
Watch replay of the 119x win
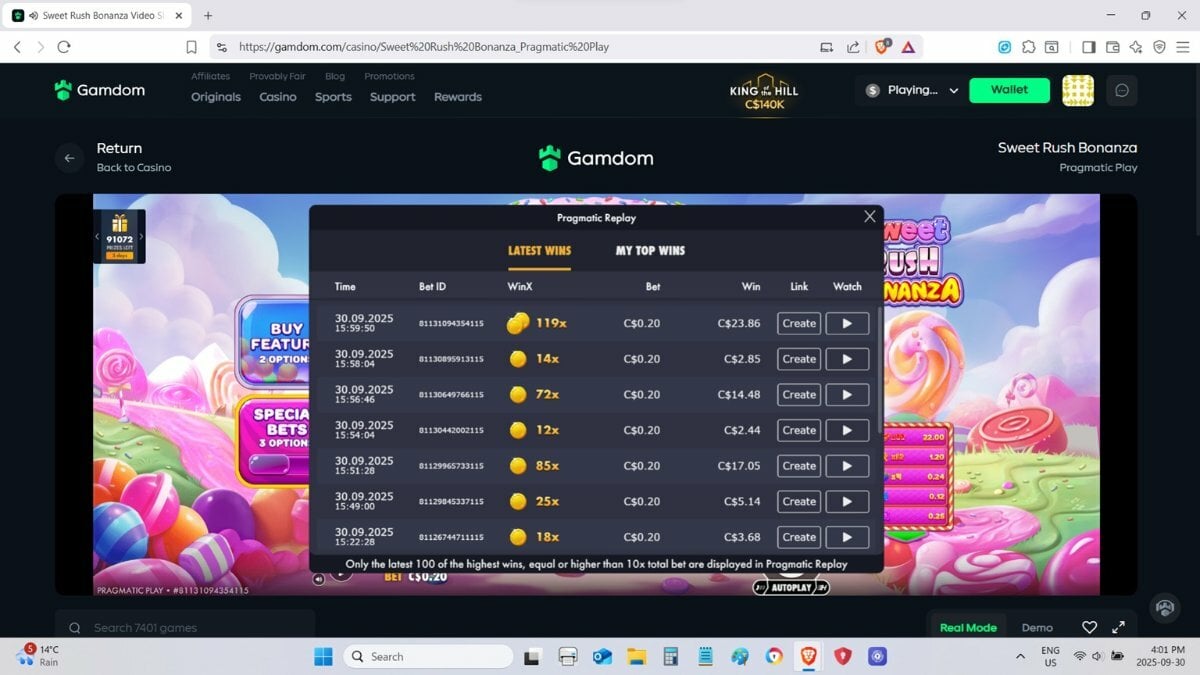point(847,323)
